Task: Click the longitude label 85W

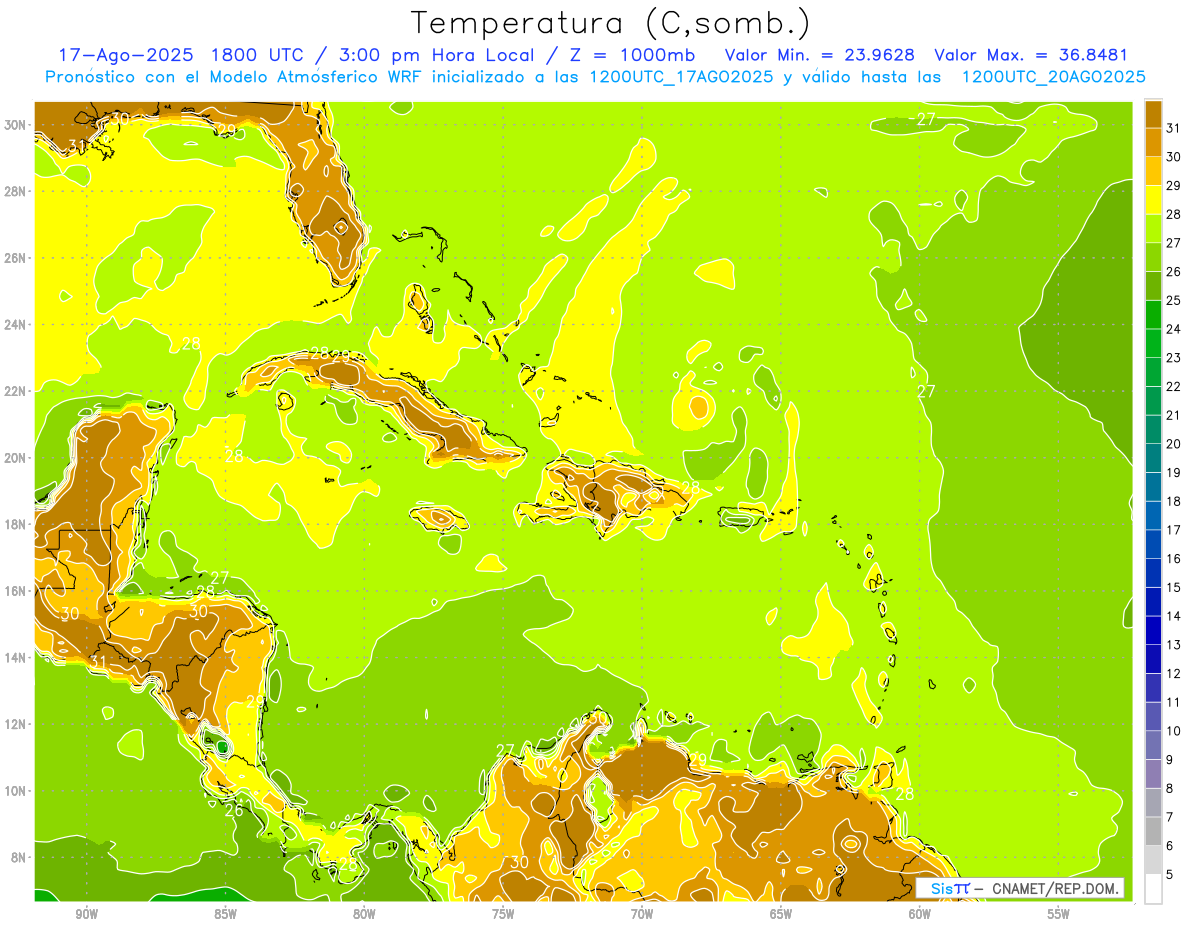Action: [225, 914]
